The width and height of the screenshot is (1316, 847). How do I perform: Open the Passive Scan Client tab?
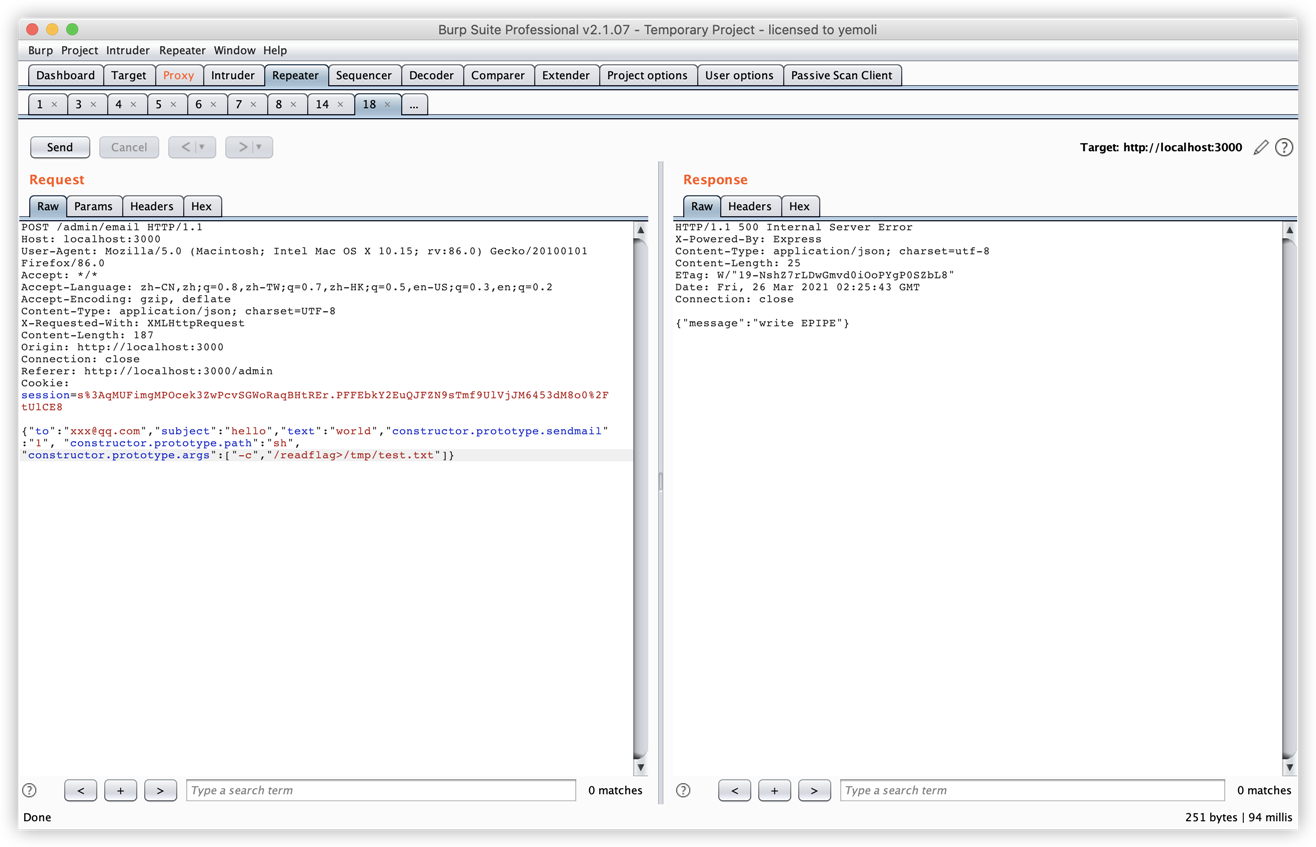click(x=842, y=75)
